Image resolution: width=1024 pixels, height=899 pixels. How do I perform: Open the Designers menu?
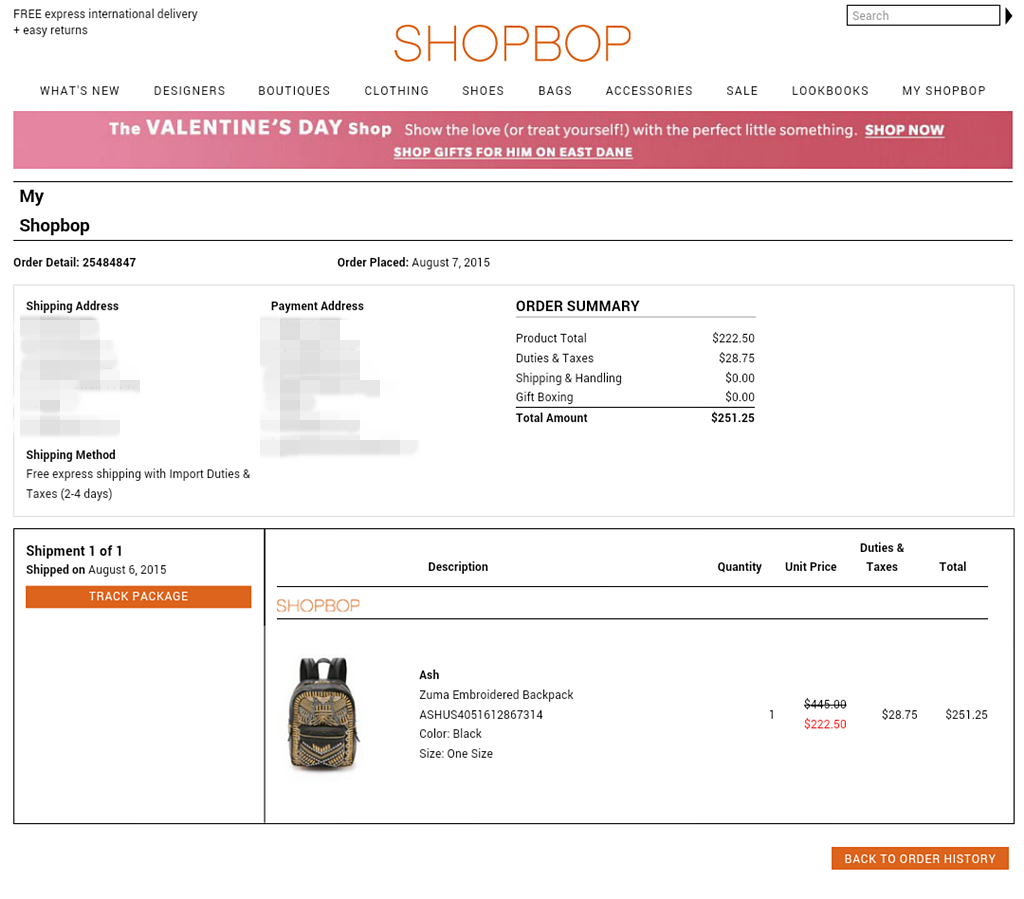click(x=189, y=91)
